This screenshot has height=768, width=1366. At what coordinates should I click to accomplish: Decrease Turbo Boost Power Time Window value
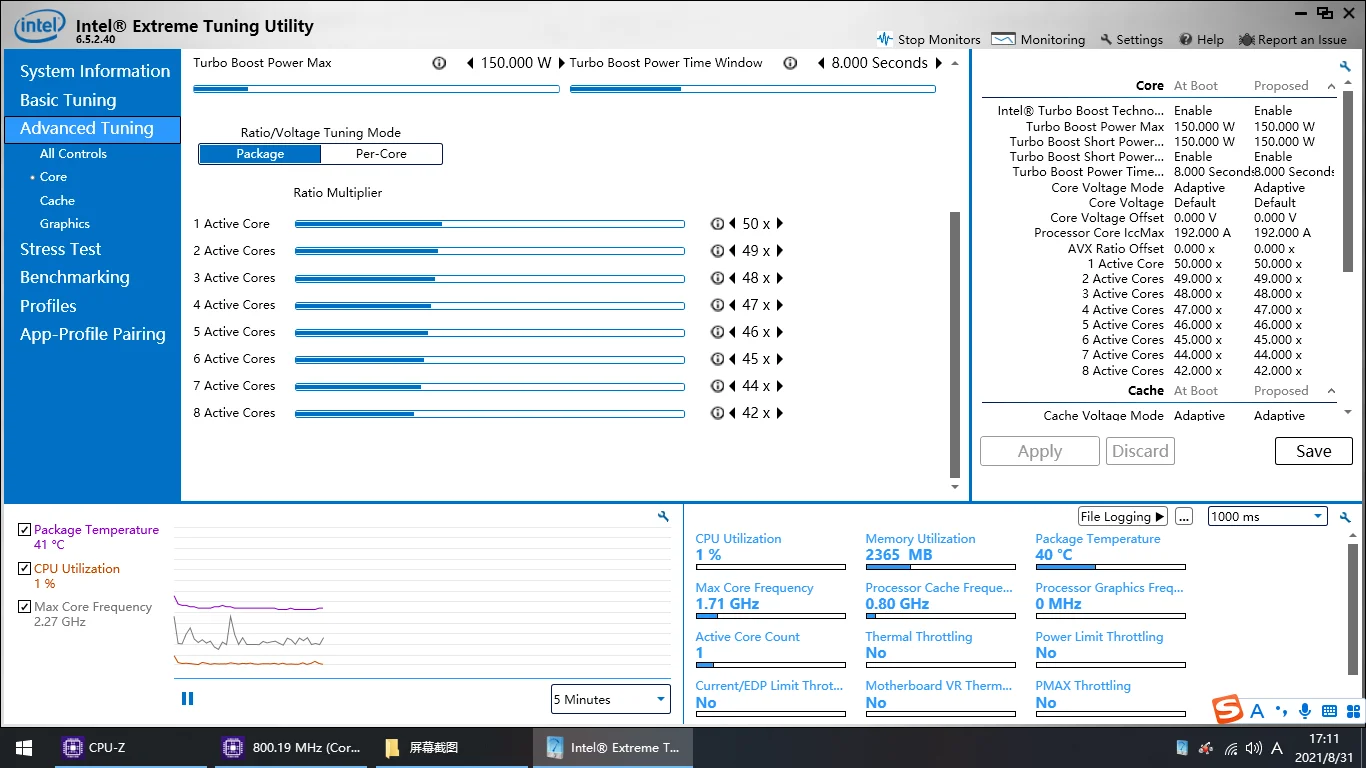[x=821, y=63]
